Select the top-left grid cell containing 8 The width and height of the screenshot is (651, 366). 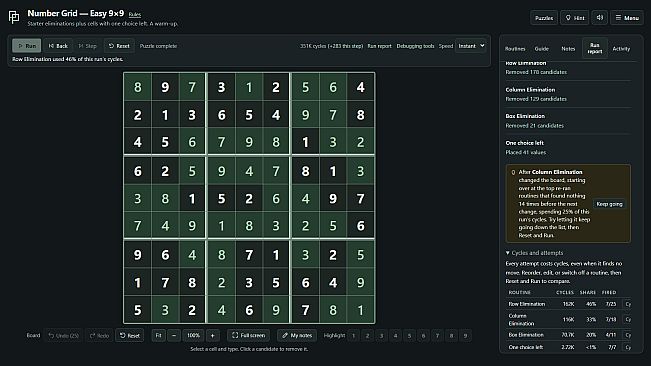click(x=138, y=87)
